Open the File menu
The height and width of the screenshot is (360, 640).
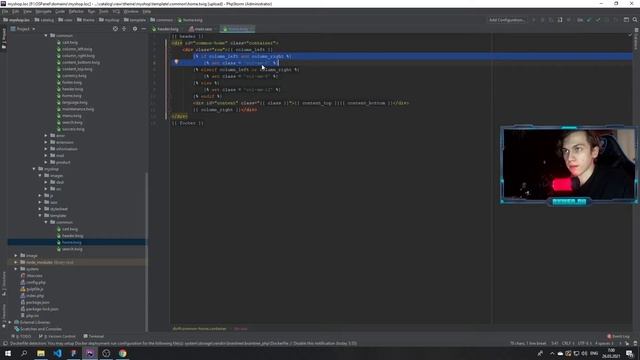[5, 11]
